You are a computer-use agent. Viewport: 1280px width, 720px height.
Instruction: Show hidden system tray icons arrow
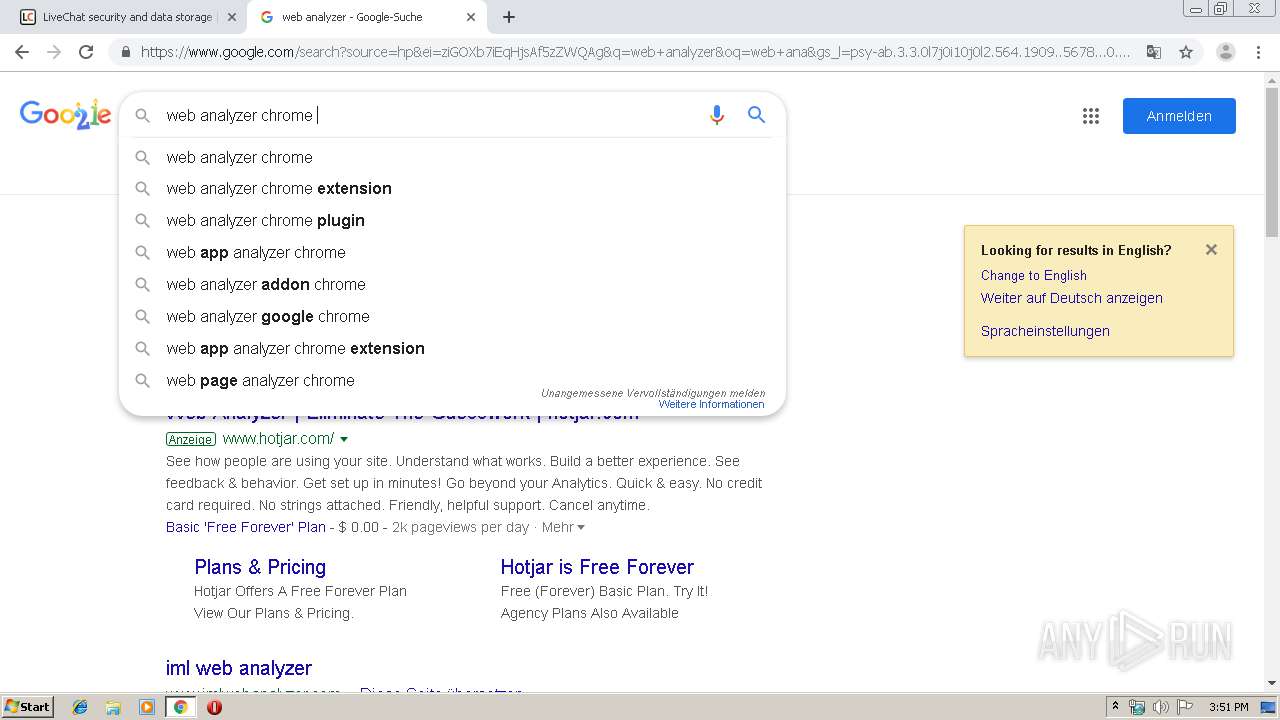[x=1115, y=707]
